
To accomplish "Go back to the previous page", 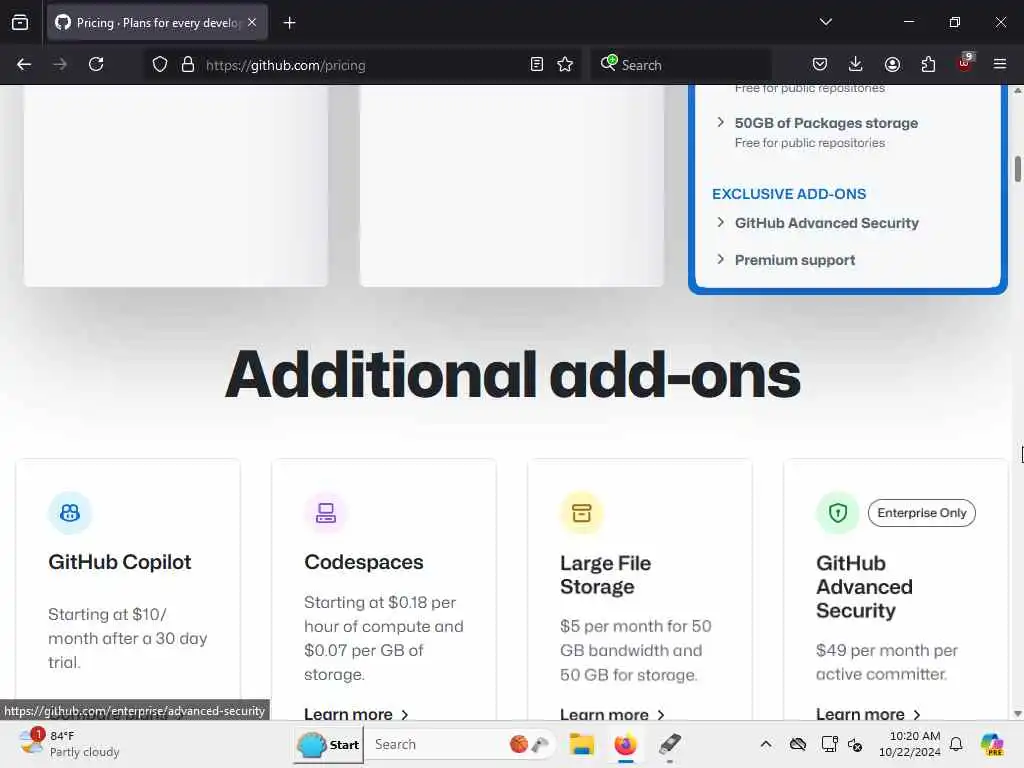I will click(24, 65).
